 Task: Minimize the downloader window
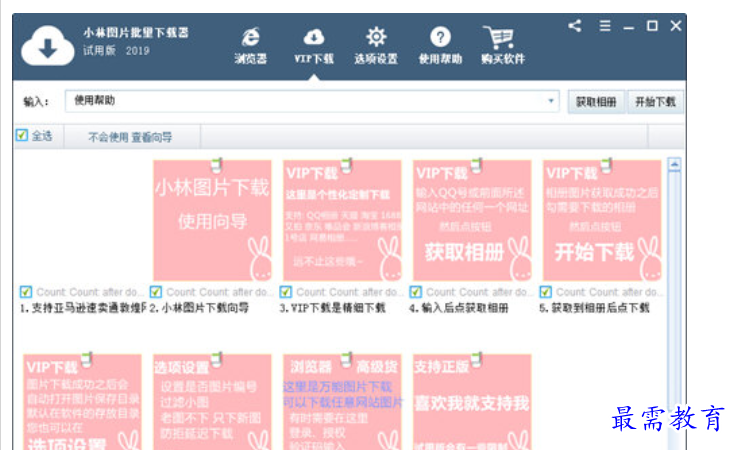tap(628, 29)
